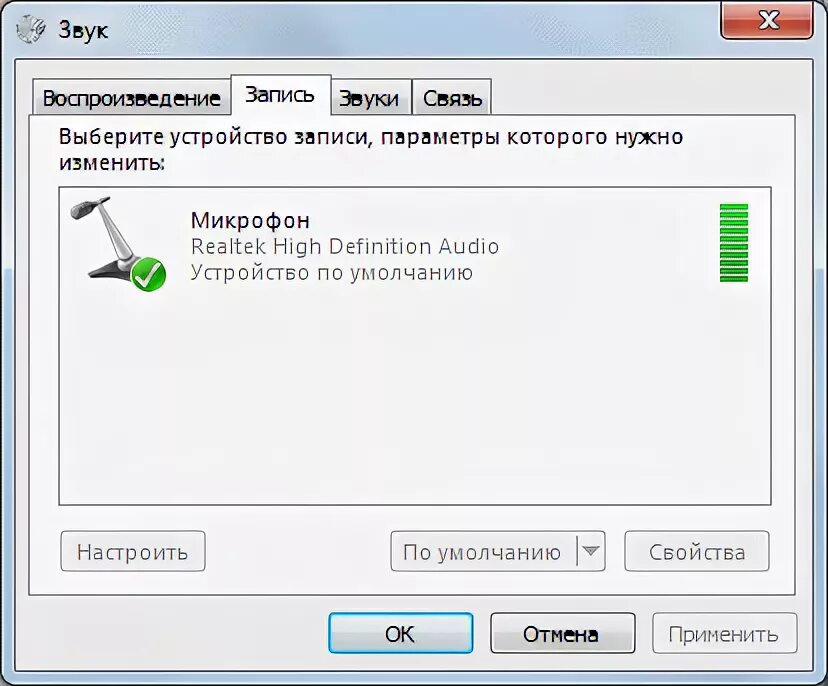The width and height of the screenshot is (828, 686).
Task: Confirm with the OK button
Action: click(x=400, y=633)
